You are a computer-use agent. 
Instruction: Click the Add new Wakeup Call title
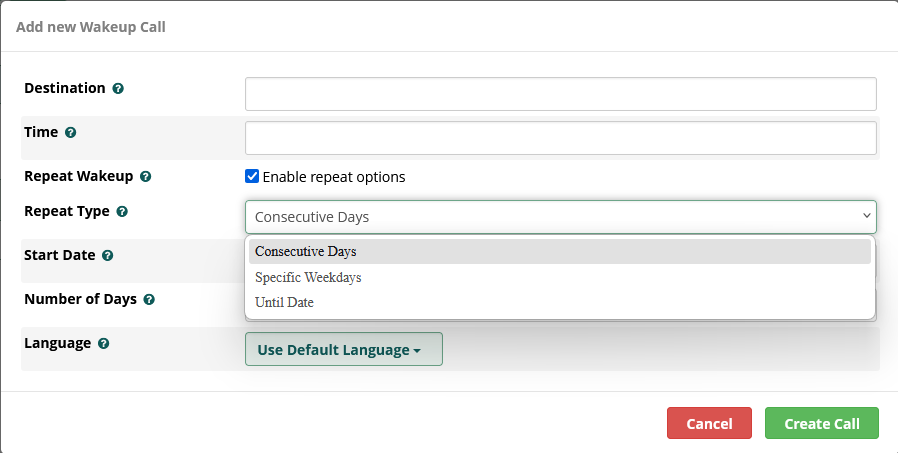(91, 27)
